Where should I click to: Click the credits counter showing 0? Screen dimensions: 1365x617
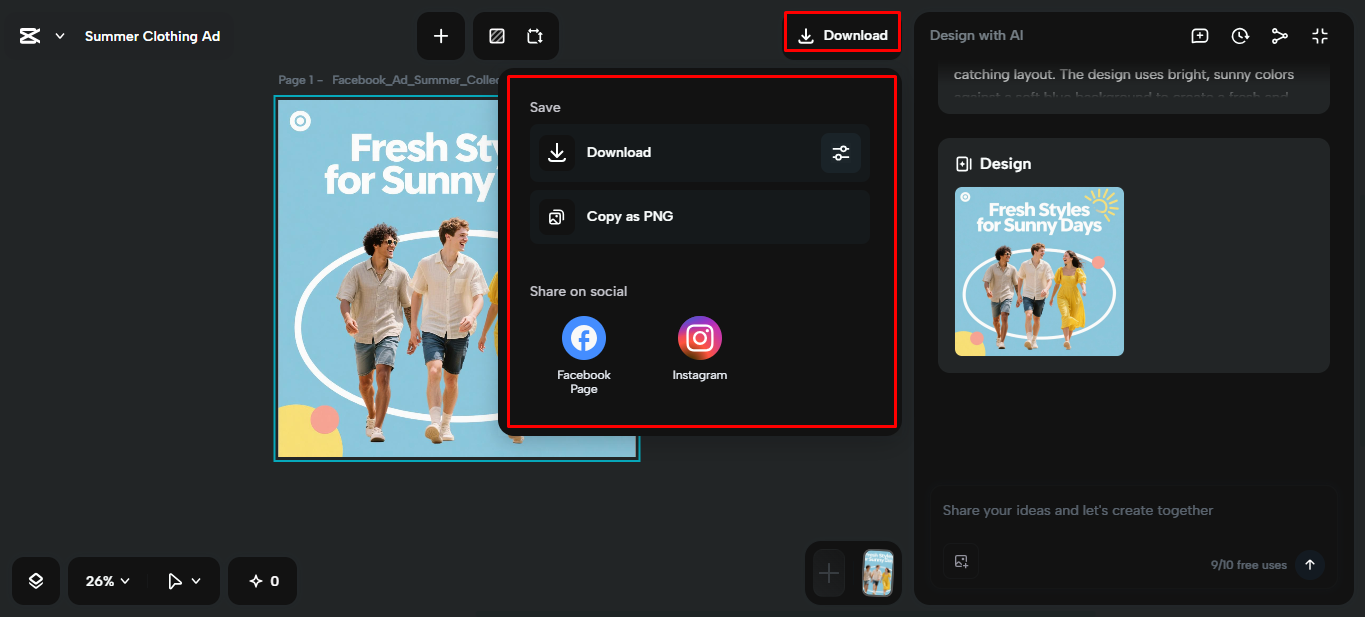(262, 581)
